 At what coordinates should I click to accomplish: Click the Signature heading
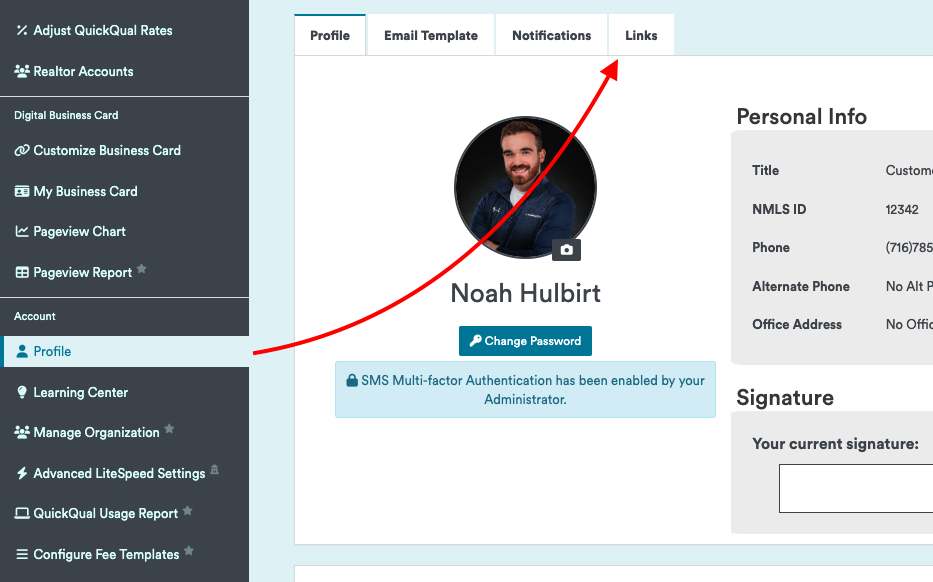point(785,398)
